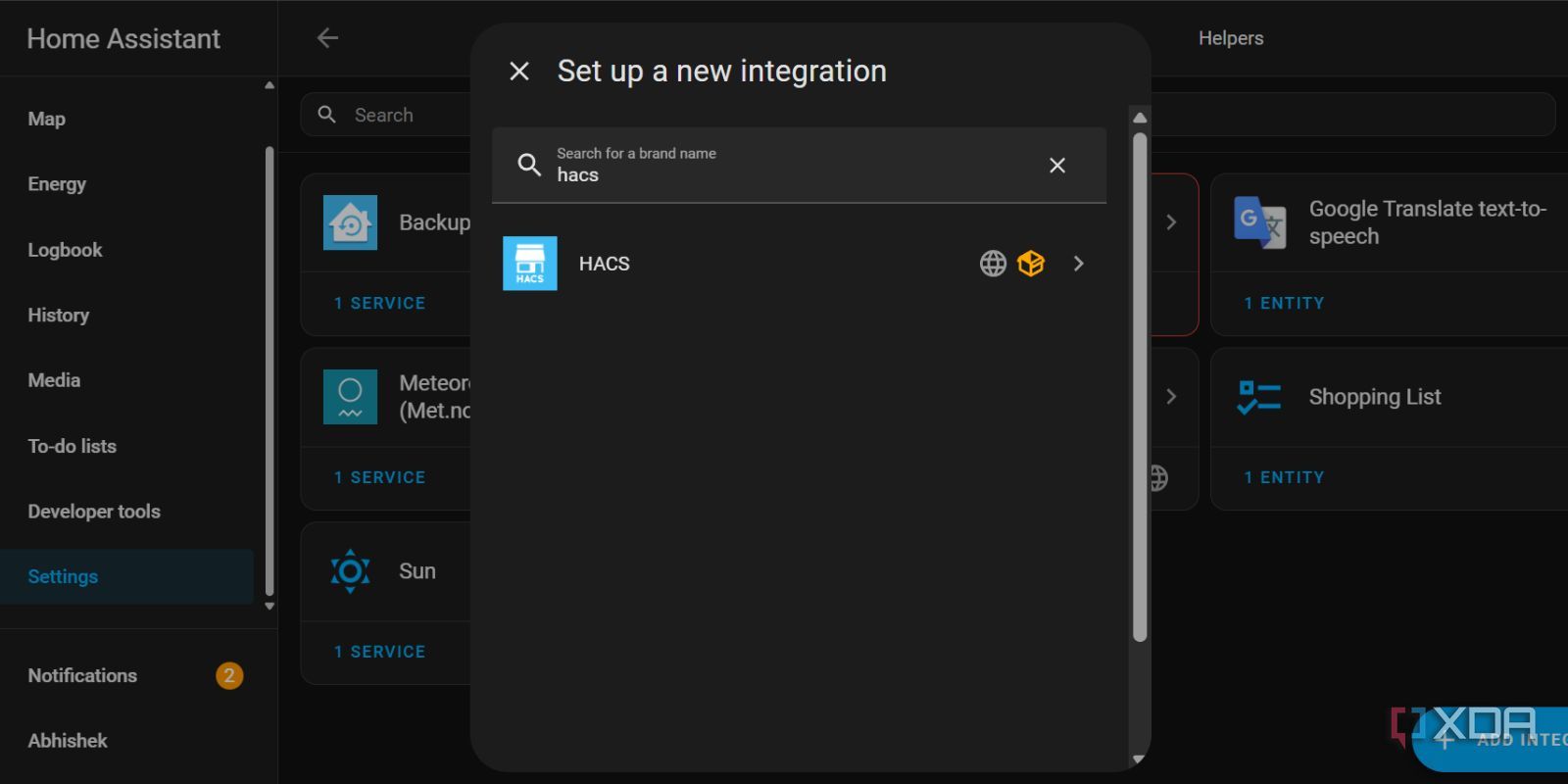1568x784 pixels.
Task: Click the orange notification count badge
Action: point(229,675)
